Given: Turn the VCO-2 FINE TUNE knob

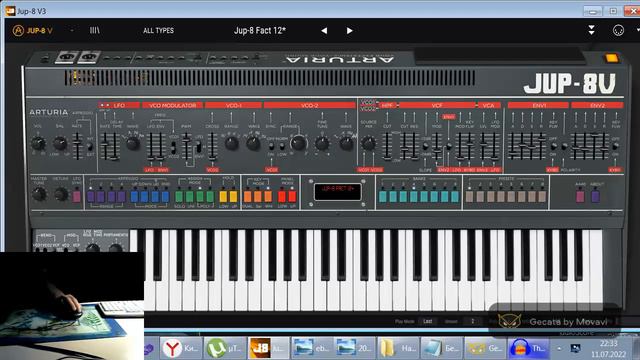Looking at the screenshot, I should (322, 143).
